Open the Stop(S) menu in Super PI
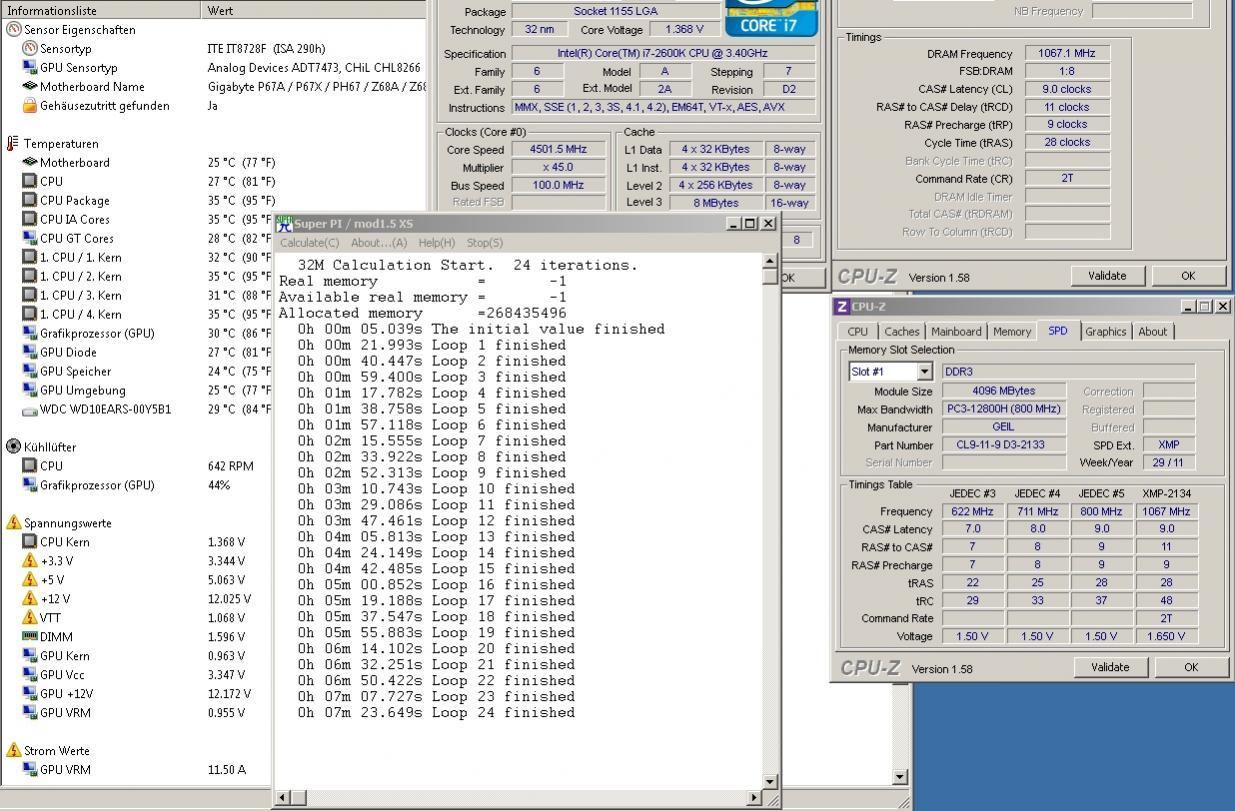The height and width of the screenshot is (811, 1235). click(x=485, y=243)
